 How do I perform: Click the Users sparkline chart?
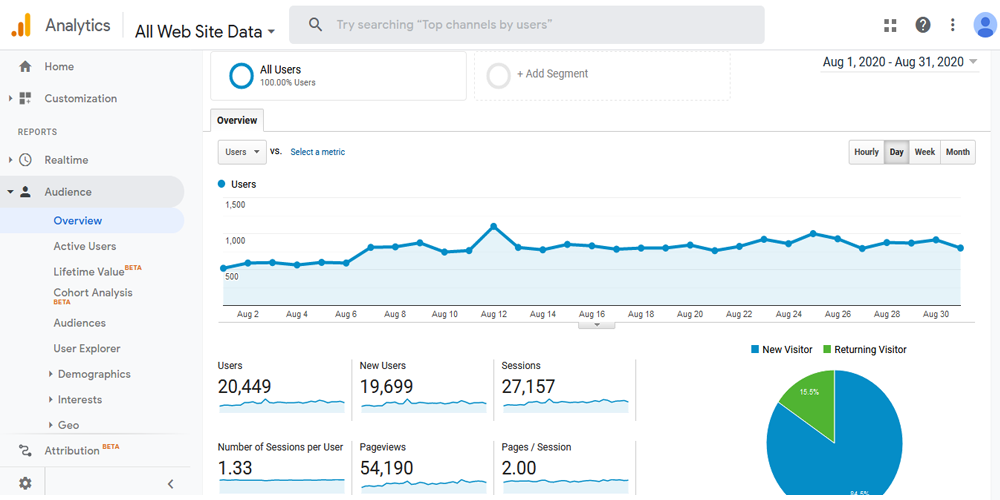[x=282, y=405]
